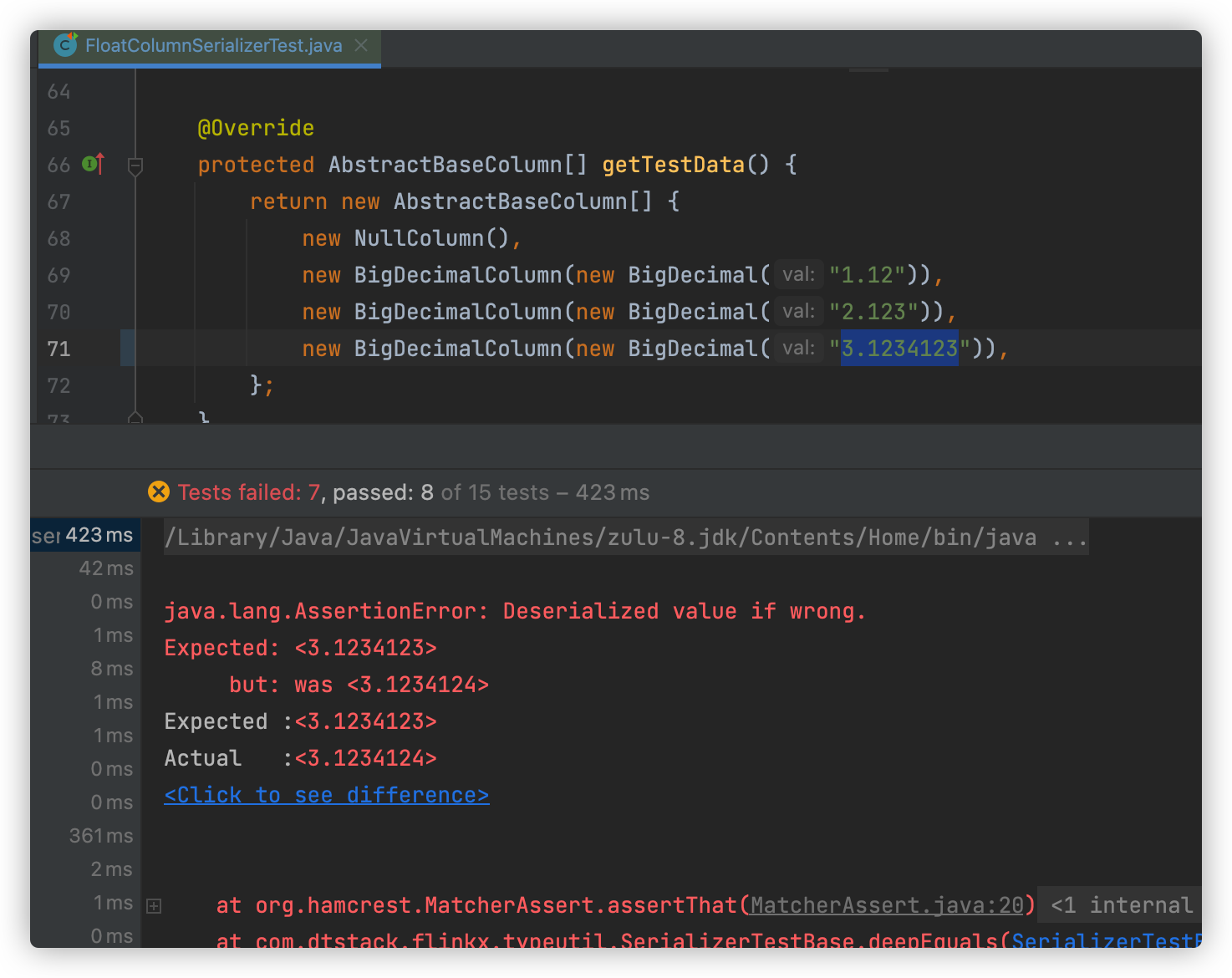Click the AssertionError message line
The height and width of the screenshot is (978, 1232).
point(515,611)
